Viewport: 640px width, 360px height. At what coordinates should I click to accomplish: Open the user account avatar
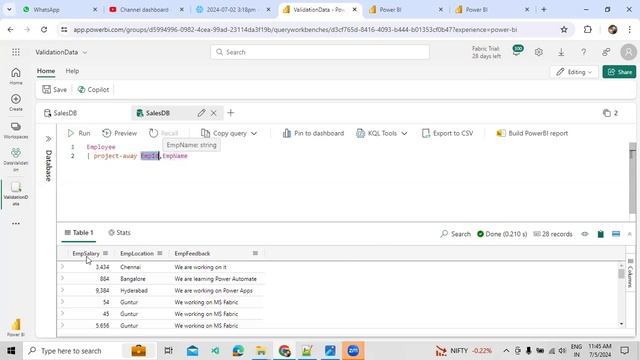click(628, 52)
